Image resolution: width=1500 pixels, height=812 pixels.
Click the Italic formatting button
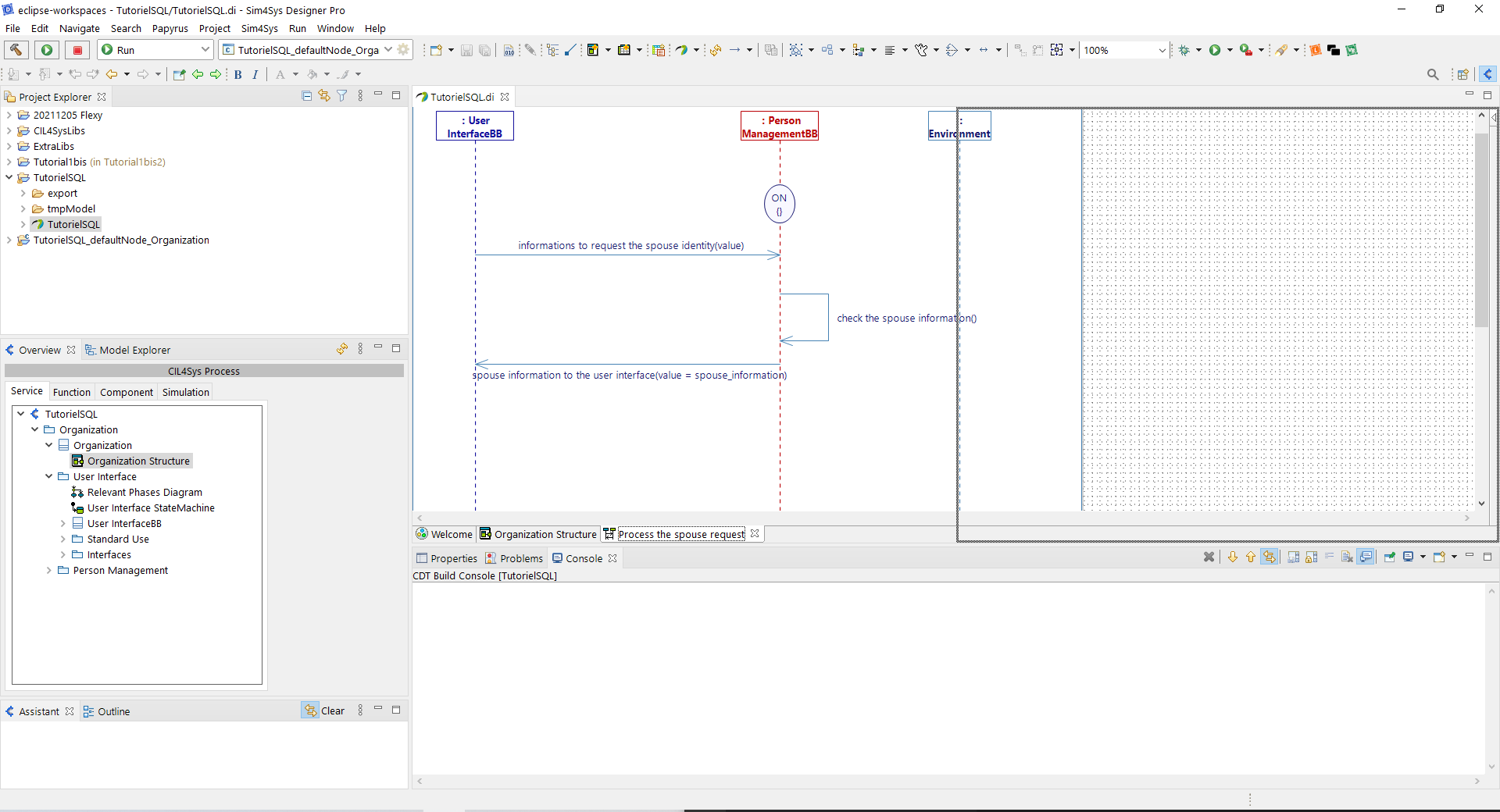click(255, 74)
